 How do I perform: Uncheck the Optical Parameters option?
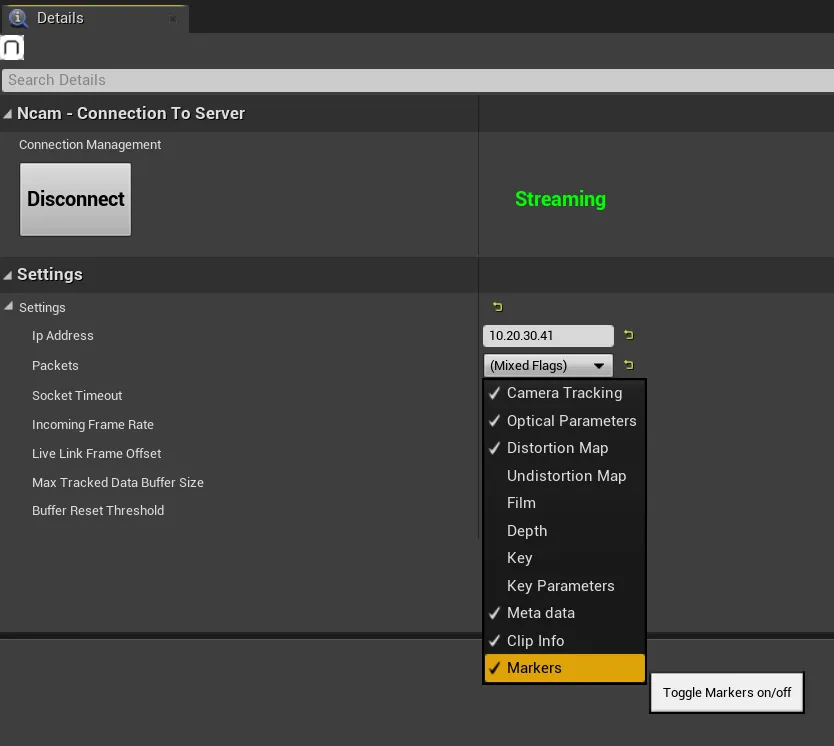(564, 421)
